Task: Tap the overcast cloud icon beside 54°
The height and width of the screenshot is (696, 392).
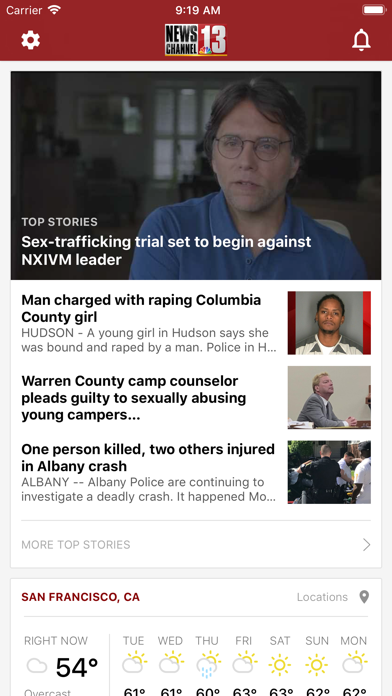Action: tap(36, 666)
